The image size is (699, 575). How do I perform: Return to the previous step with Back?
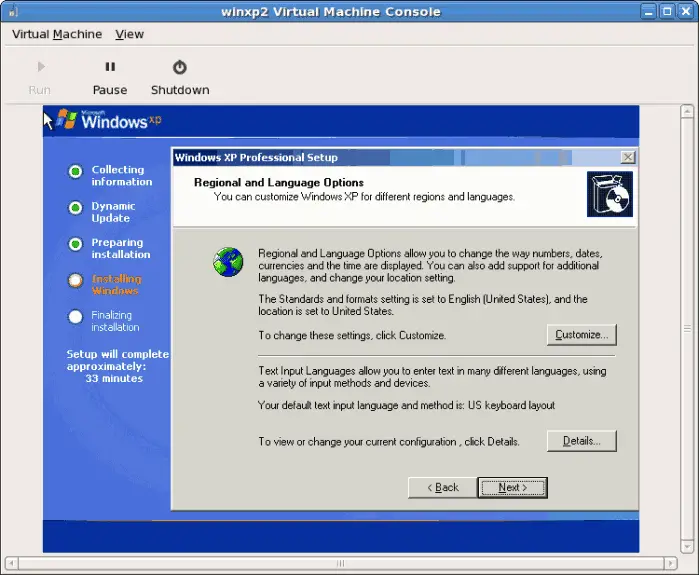[x=442, y=487]
